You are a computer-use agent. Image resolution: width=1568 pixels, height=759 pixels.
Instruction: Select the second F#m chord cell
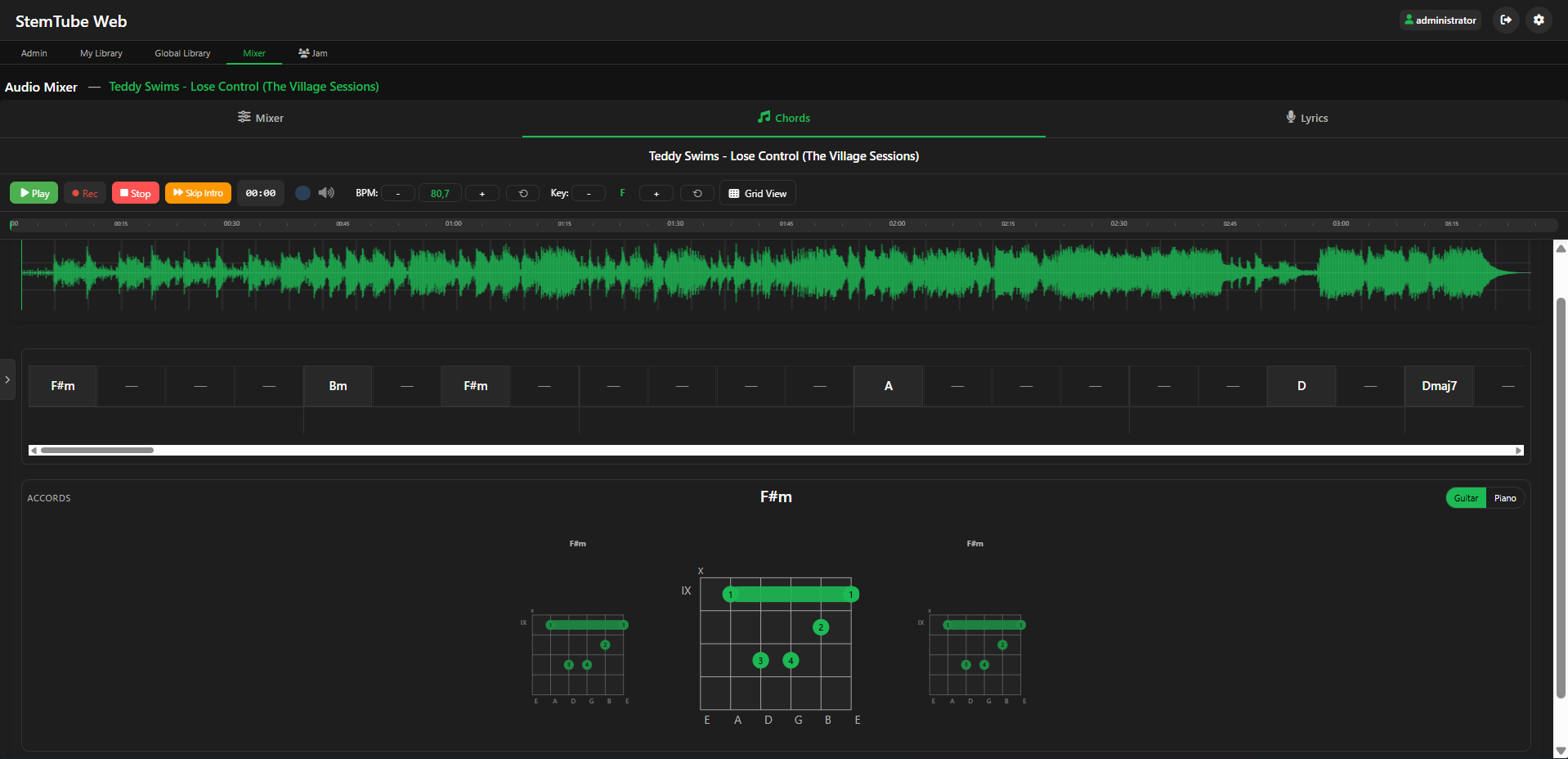(x=476, y=386)
